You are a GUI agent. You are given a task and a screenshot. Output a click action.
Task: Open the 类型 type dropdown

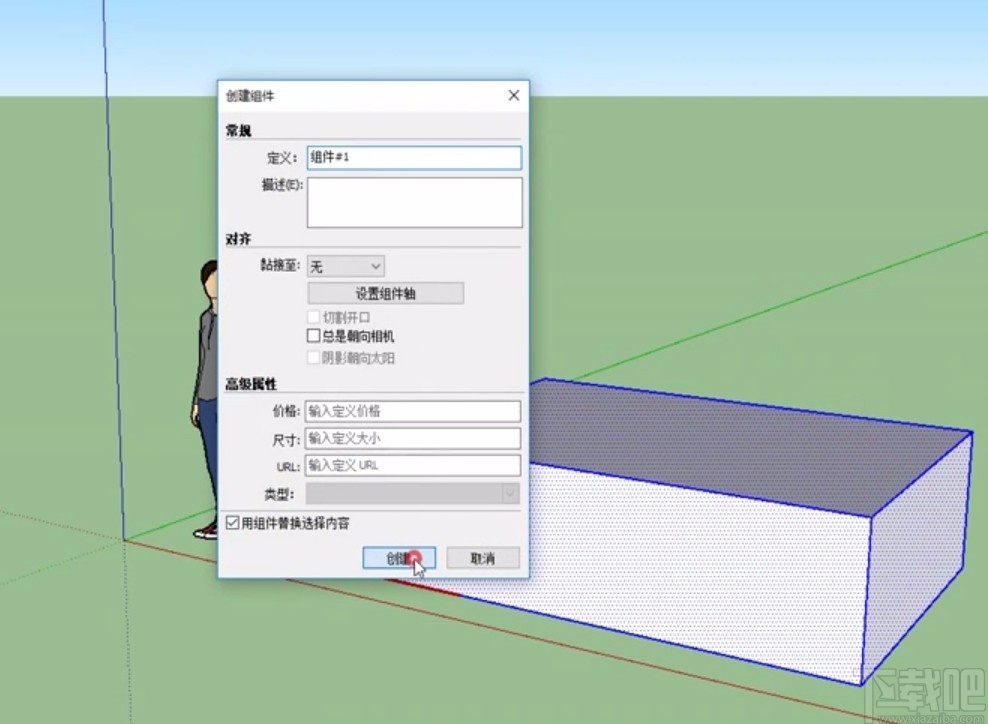click(509, 493)
